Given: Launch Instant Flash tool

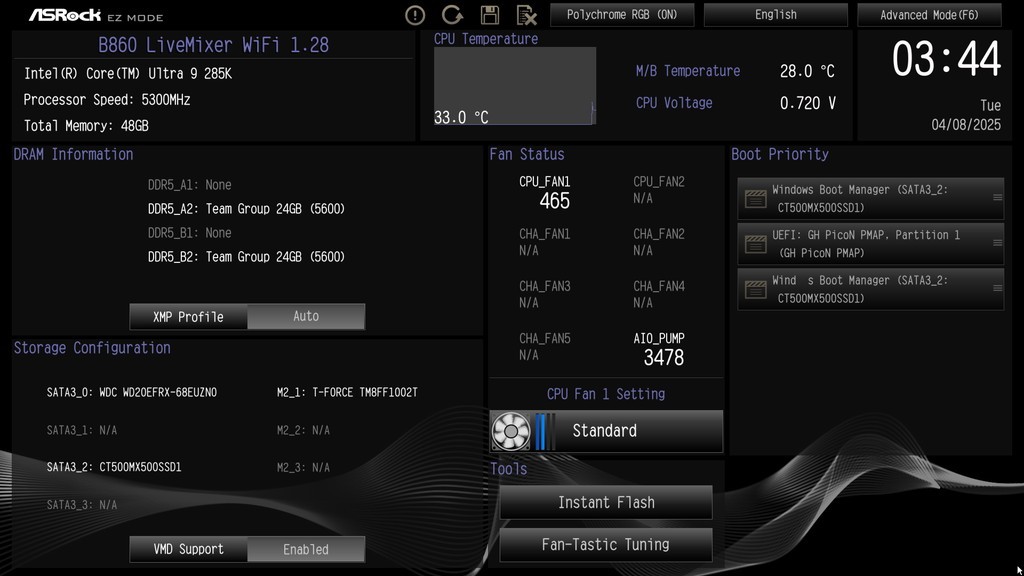Looking at the screenshot, I should (606, 502).
